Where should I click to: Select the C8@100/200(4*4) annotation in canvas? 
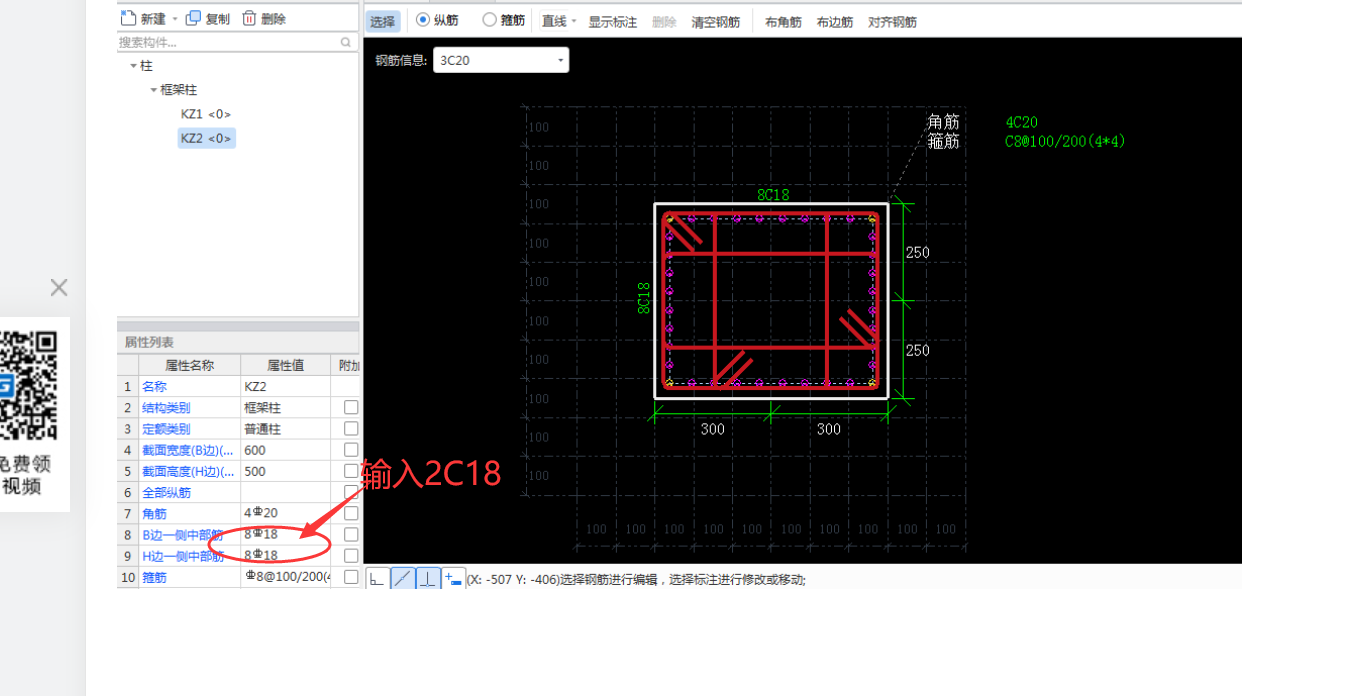[1065, 142]
